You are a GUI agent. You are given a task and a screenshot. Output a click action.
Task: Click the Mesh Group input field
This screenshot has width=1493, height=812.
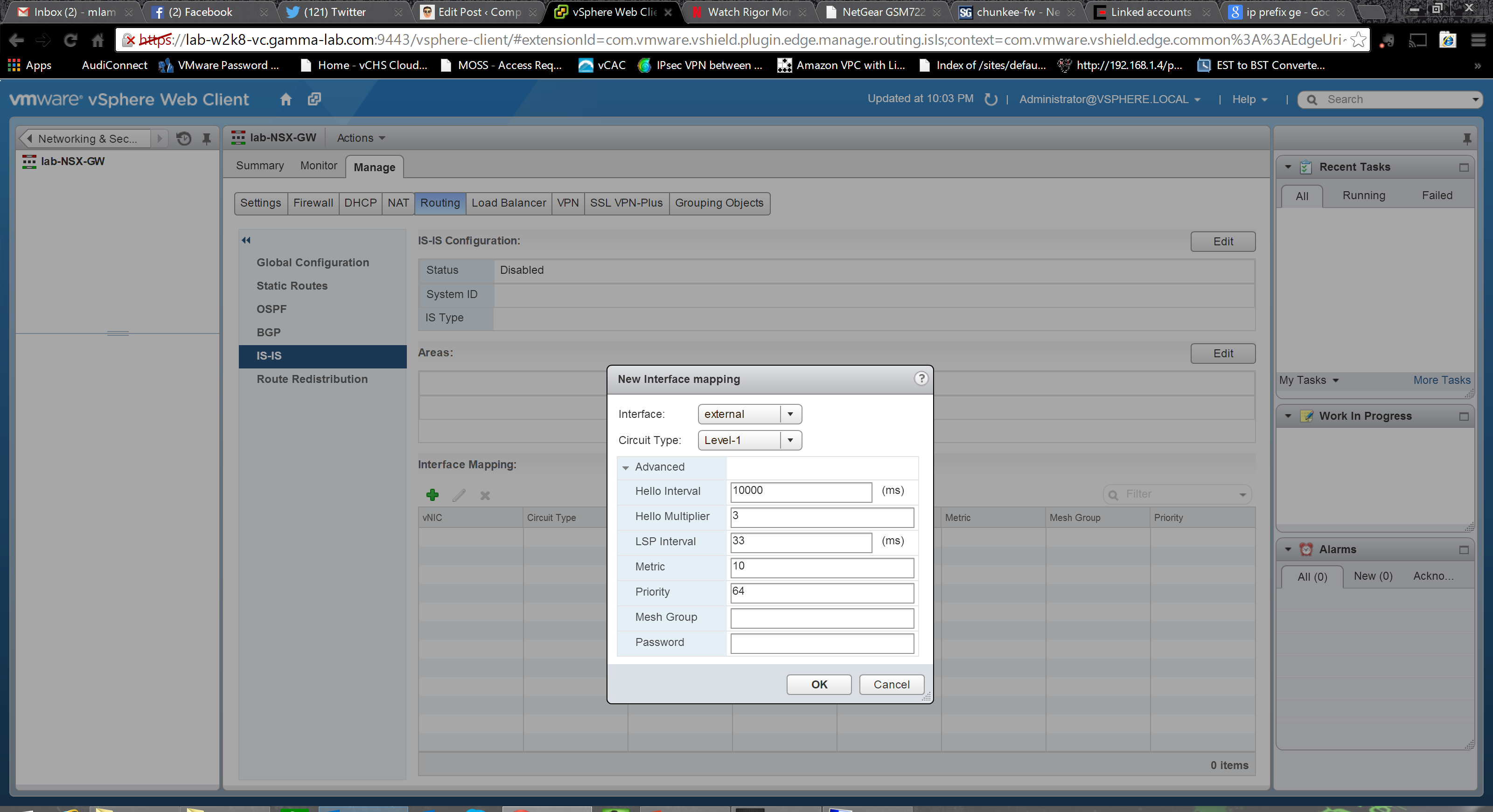coord(821,618)
